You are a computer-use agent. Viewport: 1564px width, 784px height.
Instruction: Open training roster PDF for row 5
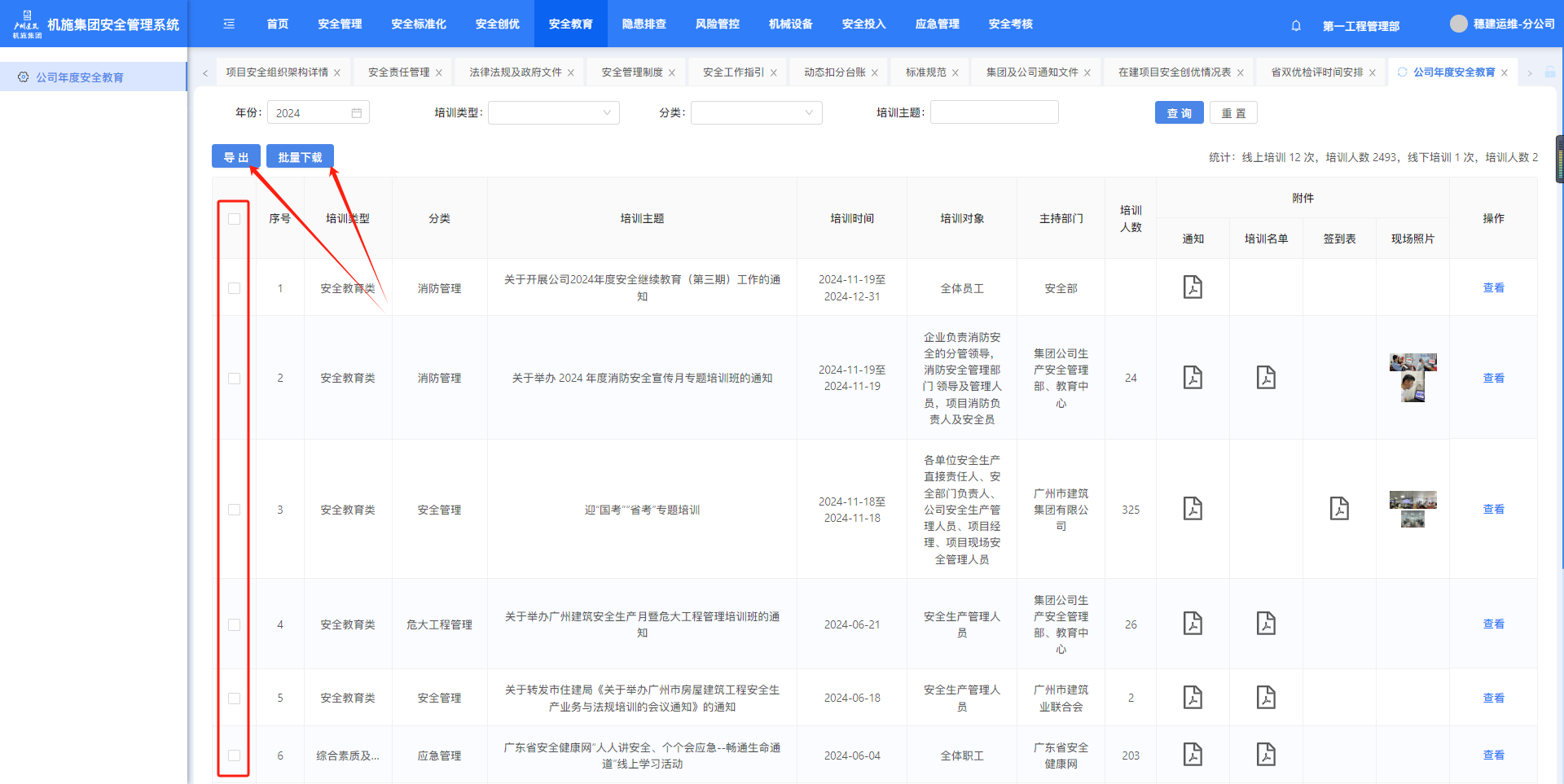pyautogui.click(x=1266, y=698)
